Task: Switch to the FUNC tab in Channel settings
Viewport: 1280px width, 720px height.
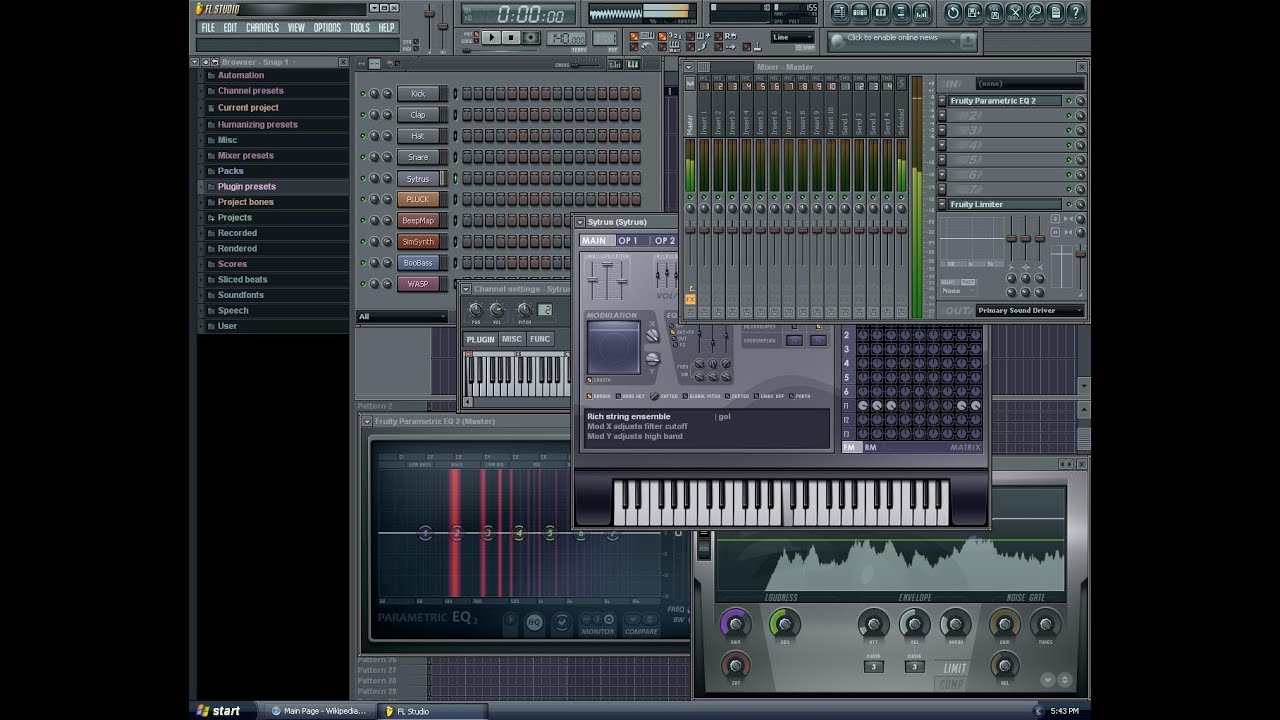Action: [540, 339]
